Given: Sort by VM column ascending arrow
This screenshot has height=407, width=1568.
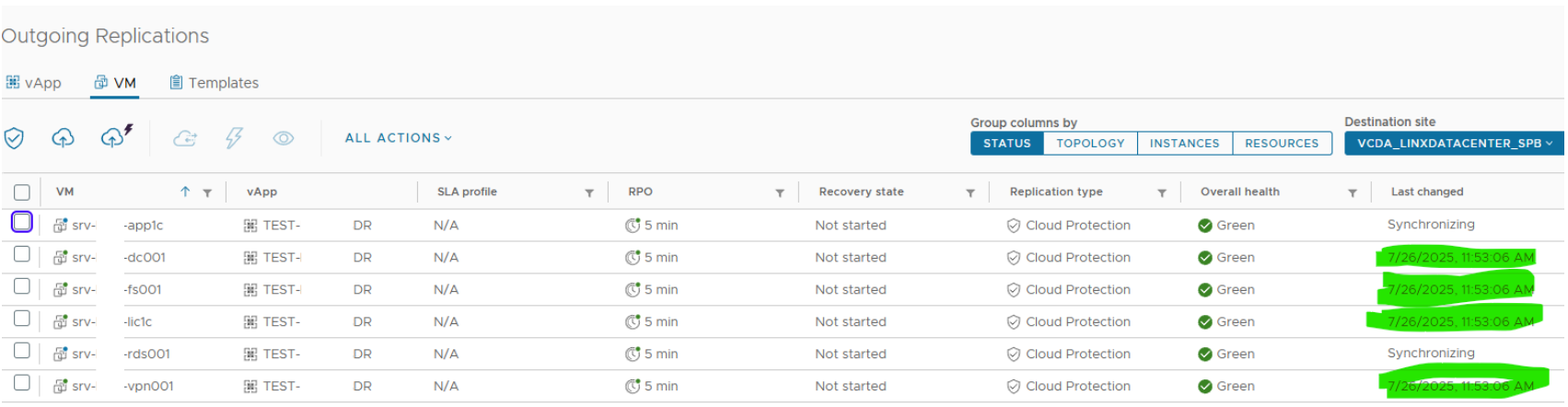Looking at the screenshot, I should click(x=185, y=192).
